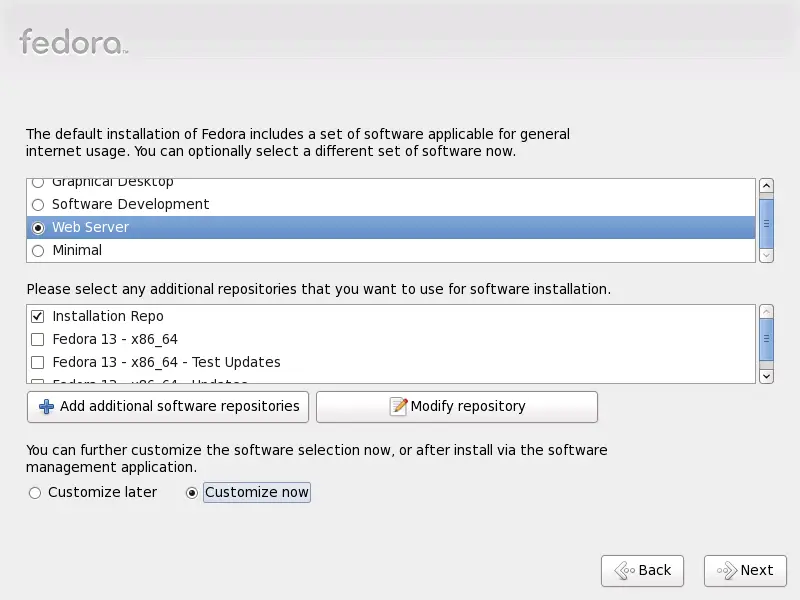The width and height of the screenshot is (800, 600).
Task: Select the Customize now radio button
Action: pyautogui.click(x=192, y=493)
